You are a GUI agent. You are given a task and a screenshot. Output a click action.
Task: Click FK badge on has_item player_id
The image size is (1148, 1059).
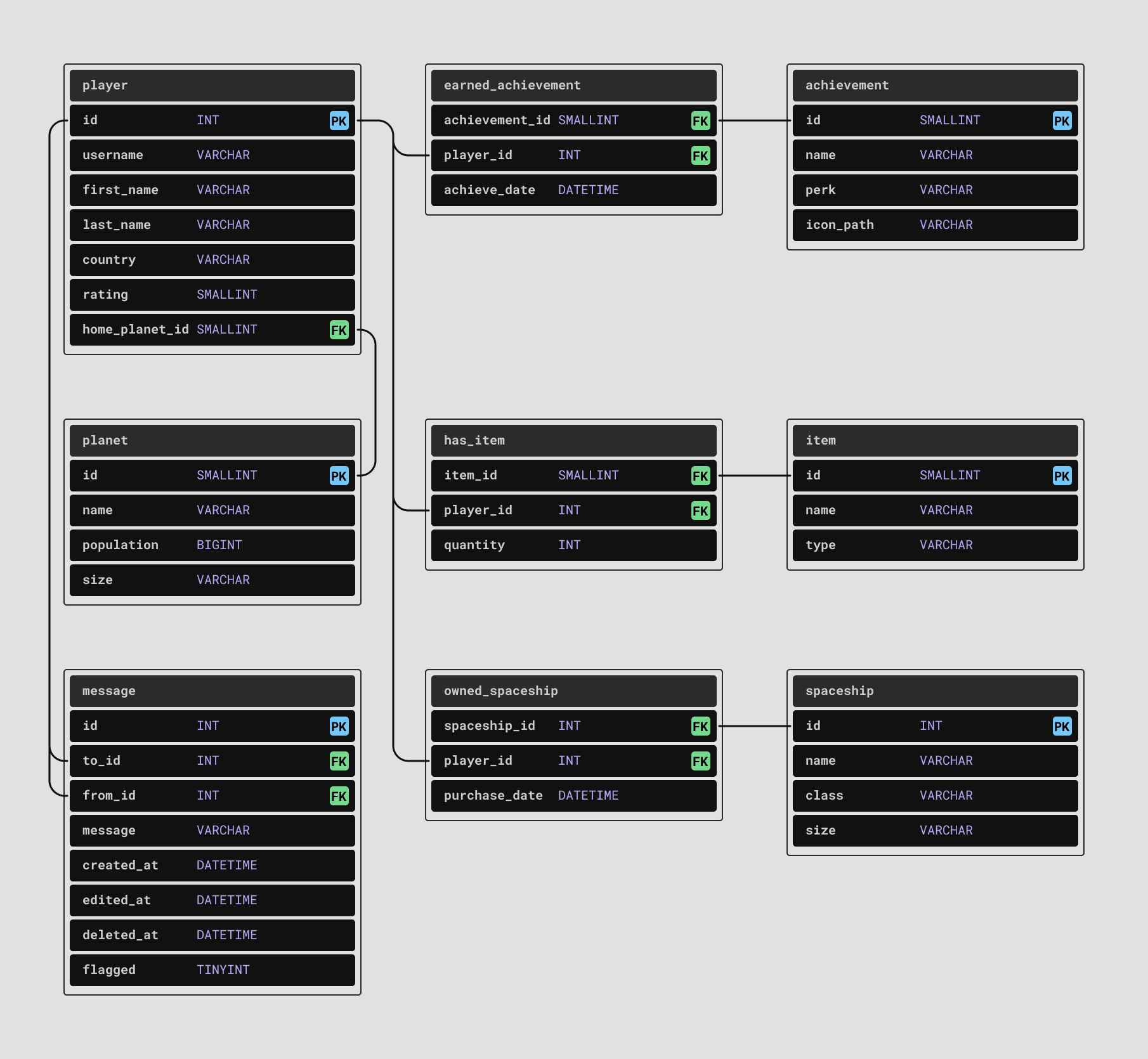(x=701, y=510)
